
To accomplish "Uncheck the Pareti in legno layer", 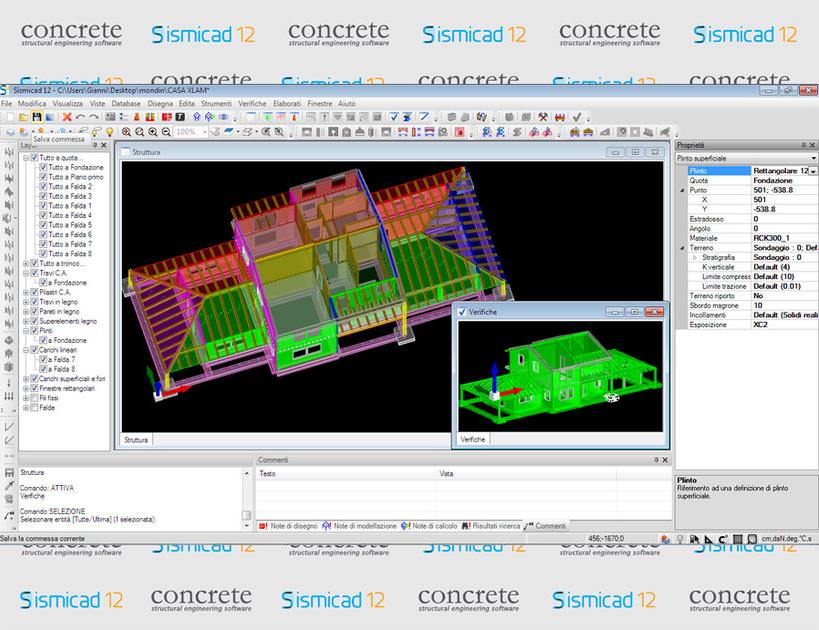I will point(32,312).
